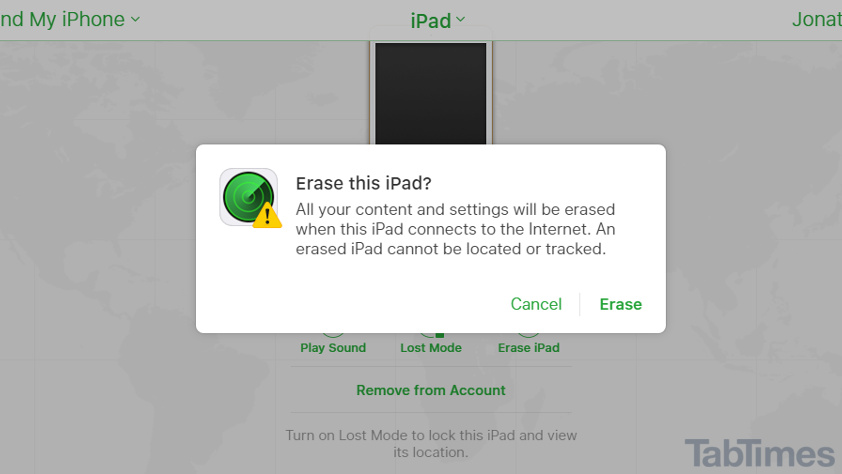Click Remove from Account link
This screenshot has width=842, height=474.
point(431,390)
